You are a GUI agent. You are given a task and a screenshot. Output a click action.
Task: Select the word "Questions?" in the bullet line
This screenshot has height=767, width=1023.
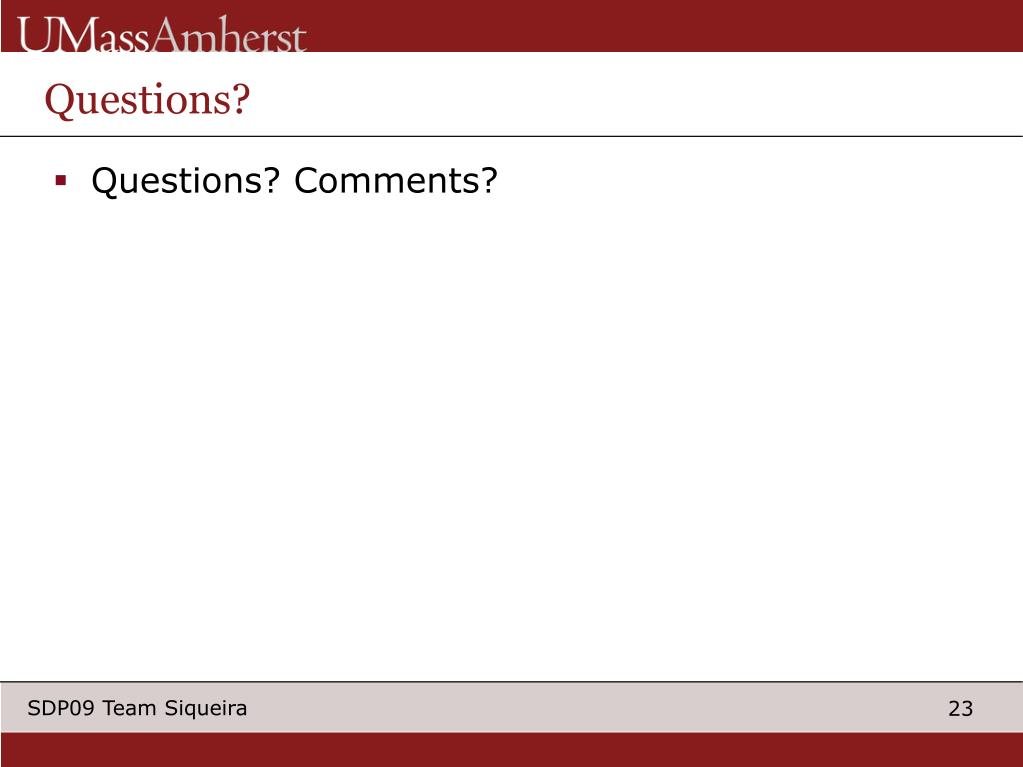coord(185,181)
